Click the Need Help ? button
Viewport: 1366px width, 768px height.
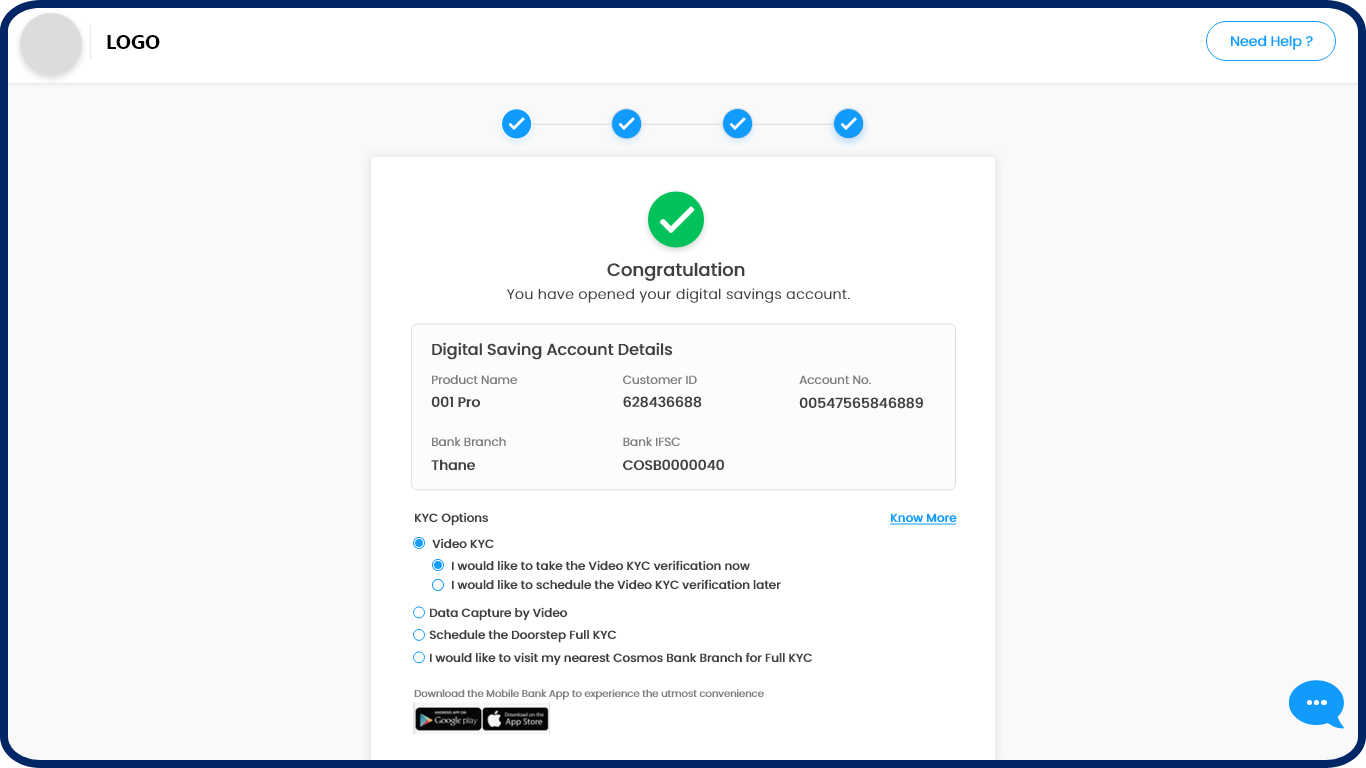(x=1271, y=41)
